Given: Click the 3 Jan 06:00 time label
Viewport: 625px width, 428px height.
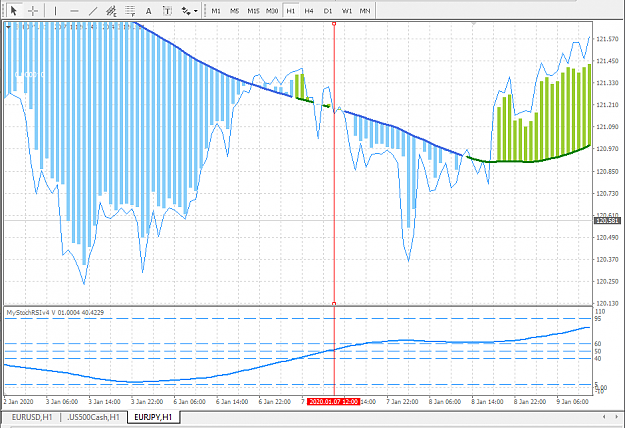Looking at the screenshot, I should [x=61, y=402].
